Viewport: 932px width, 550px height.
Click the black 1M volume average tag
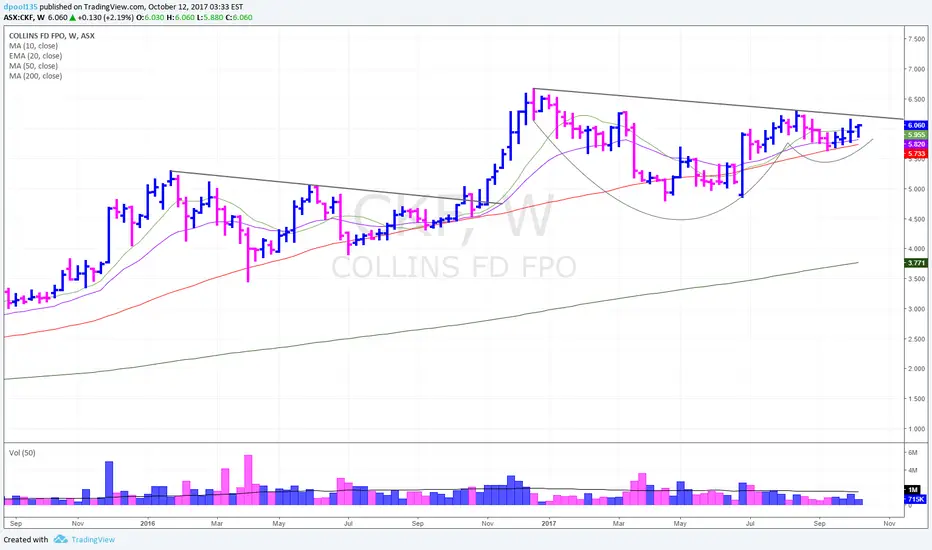(x=913, y=490)
